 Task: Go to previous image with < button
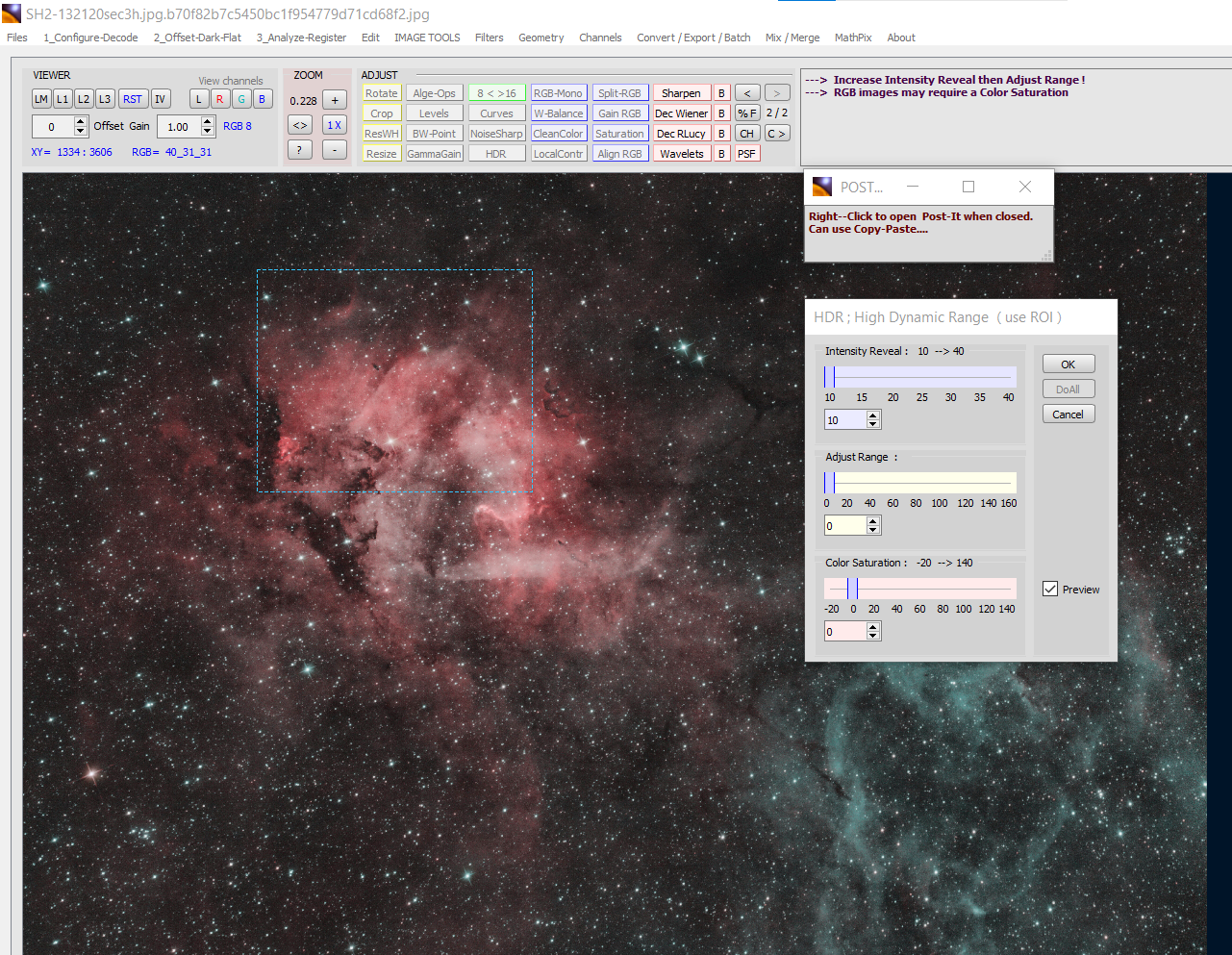[x=747, y=93]
